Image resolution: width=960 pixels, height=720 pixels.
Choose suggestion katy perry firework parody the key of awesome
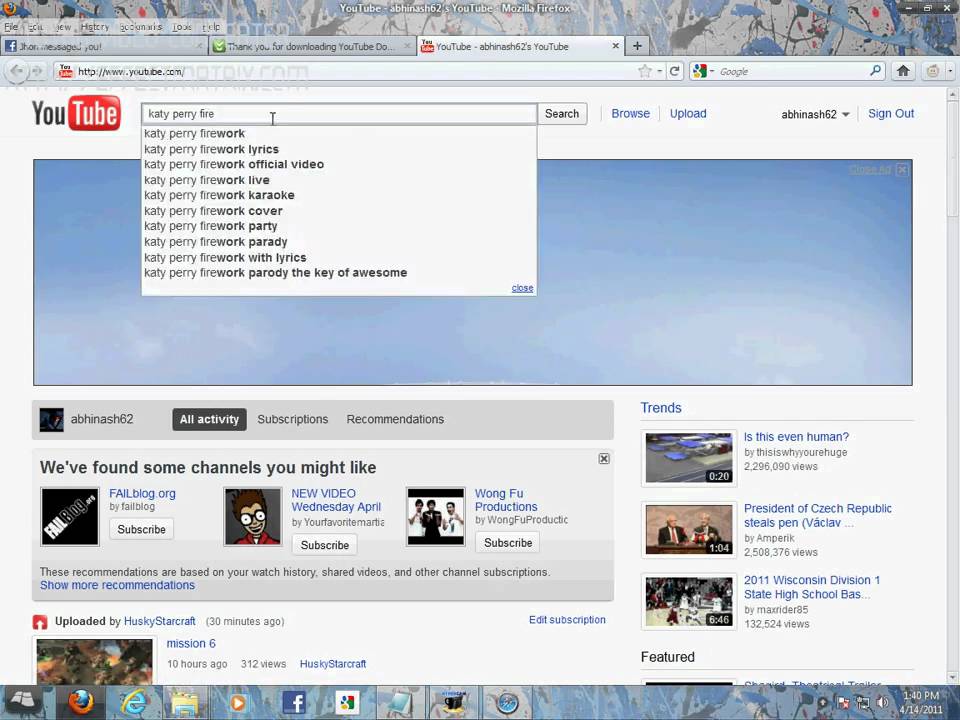coord(339,273)
